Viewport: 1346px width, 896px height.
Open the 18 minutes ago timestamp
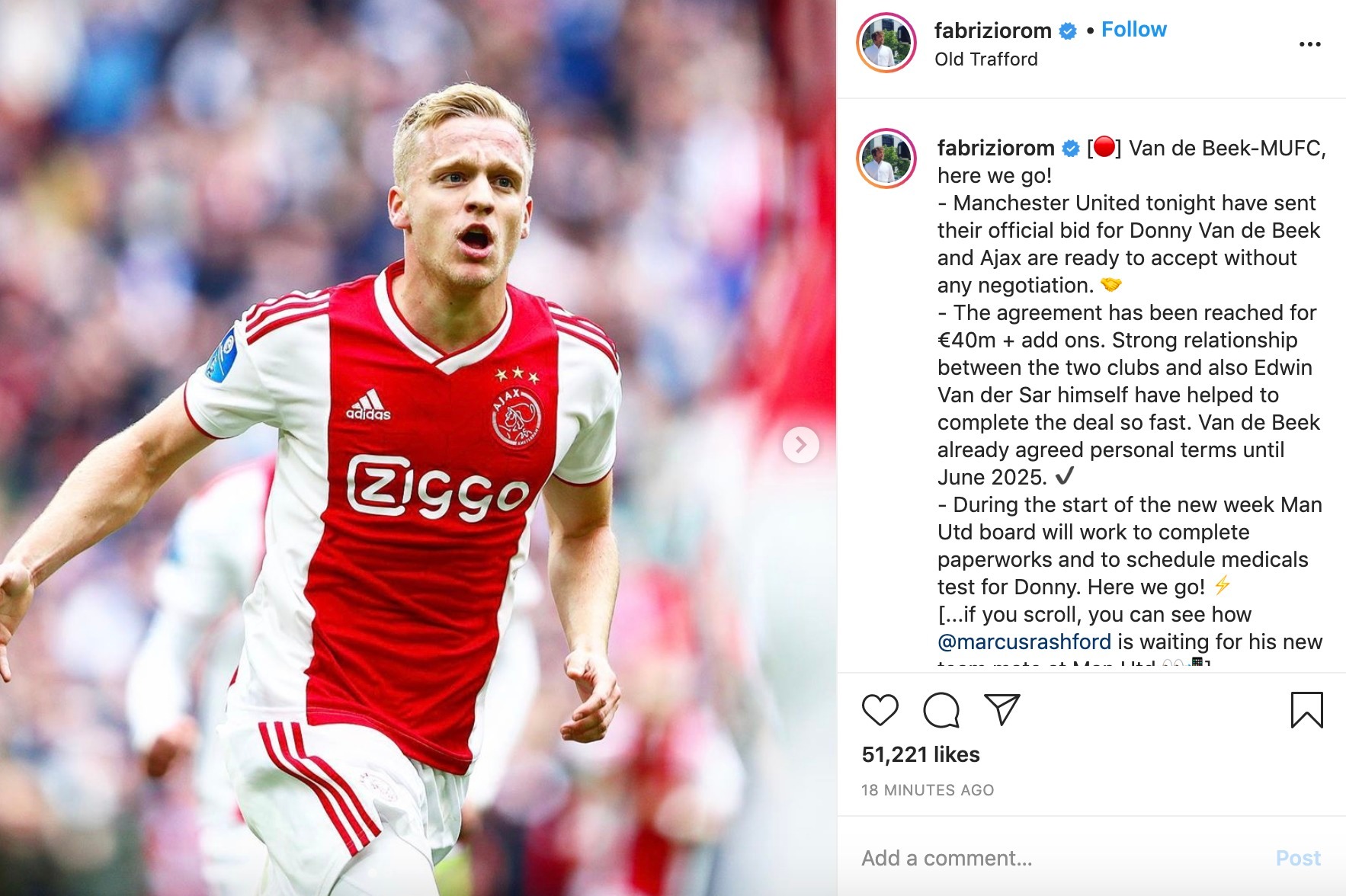click(928, 790)
